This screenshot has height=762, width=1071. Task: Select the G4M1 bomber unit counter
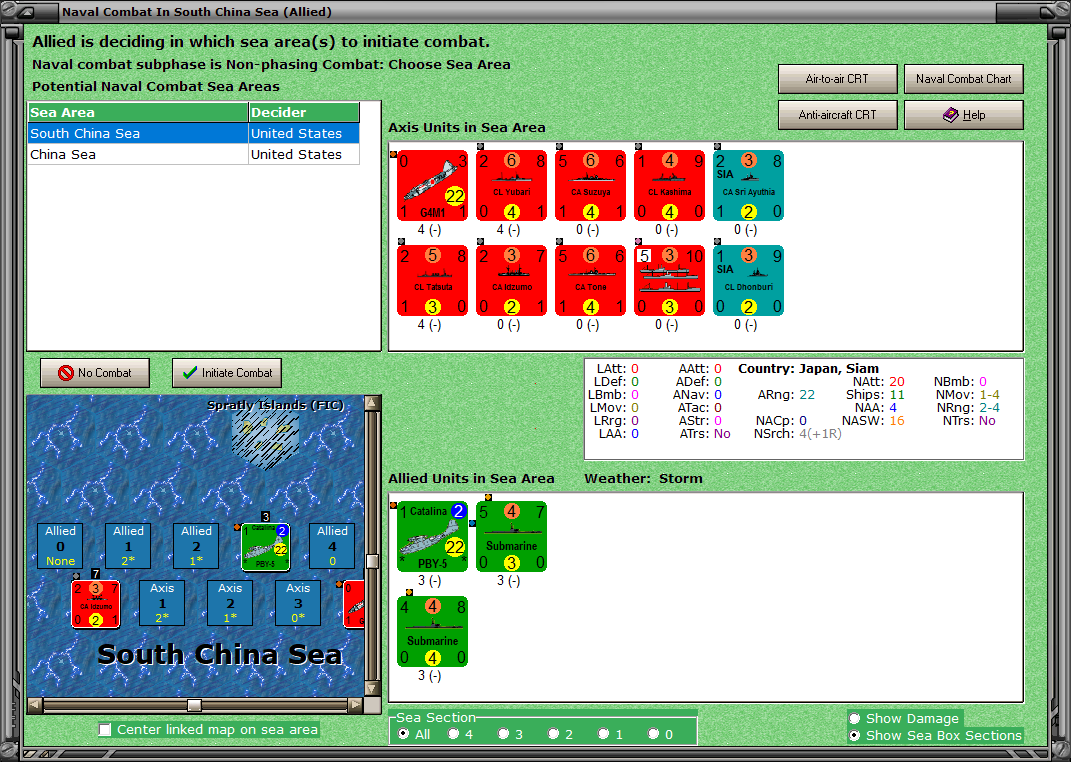click(x=432, y=186)
